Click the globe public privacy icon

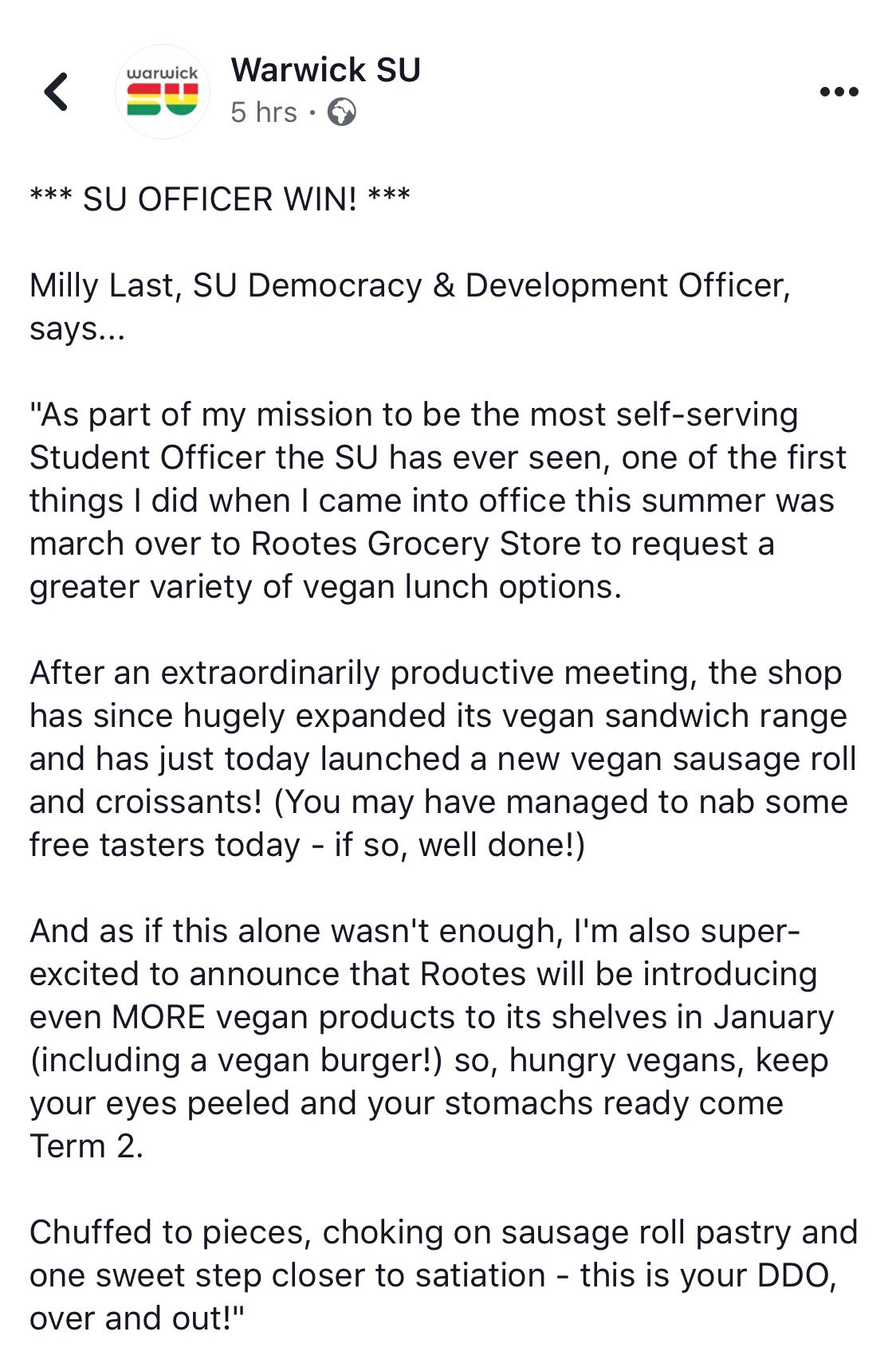click(342, 112)
